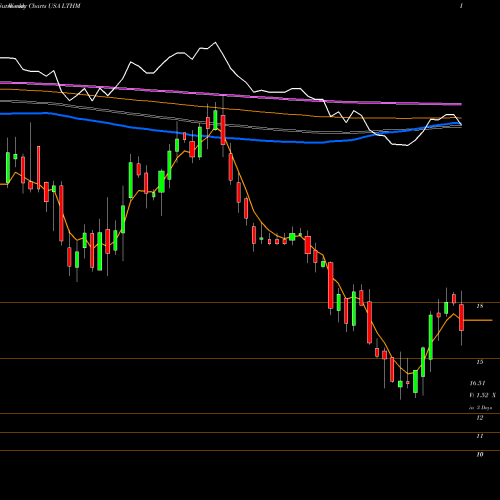Click the price label 18 on the axis
The image size is (500, 500).
pyautogui.click(x=480, y=306)
